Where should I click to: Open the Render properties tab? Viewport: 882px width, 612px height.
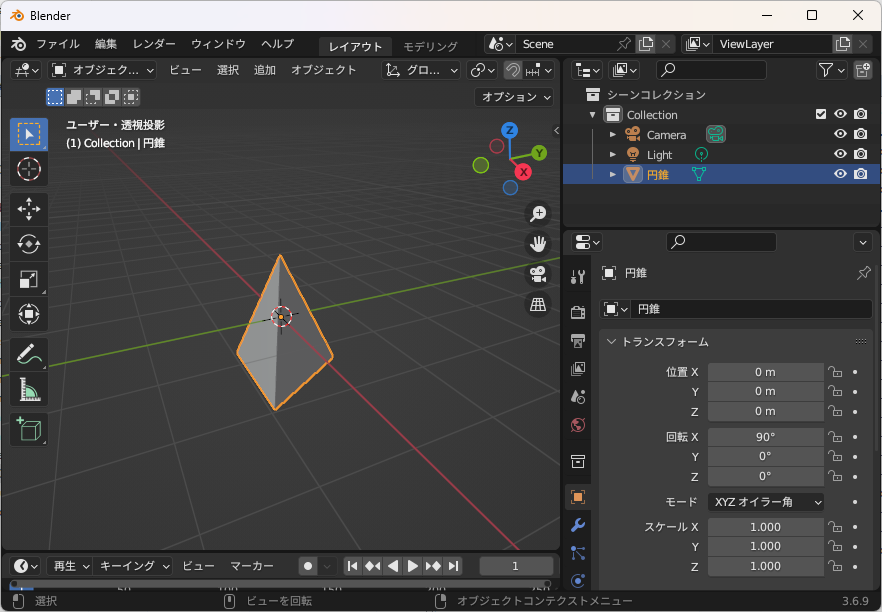click(578, 313)
